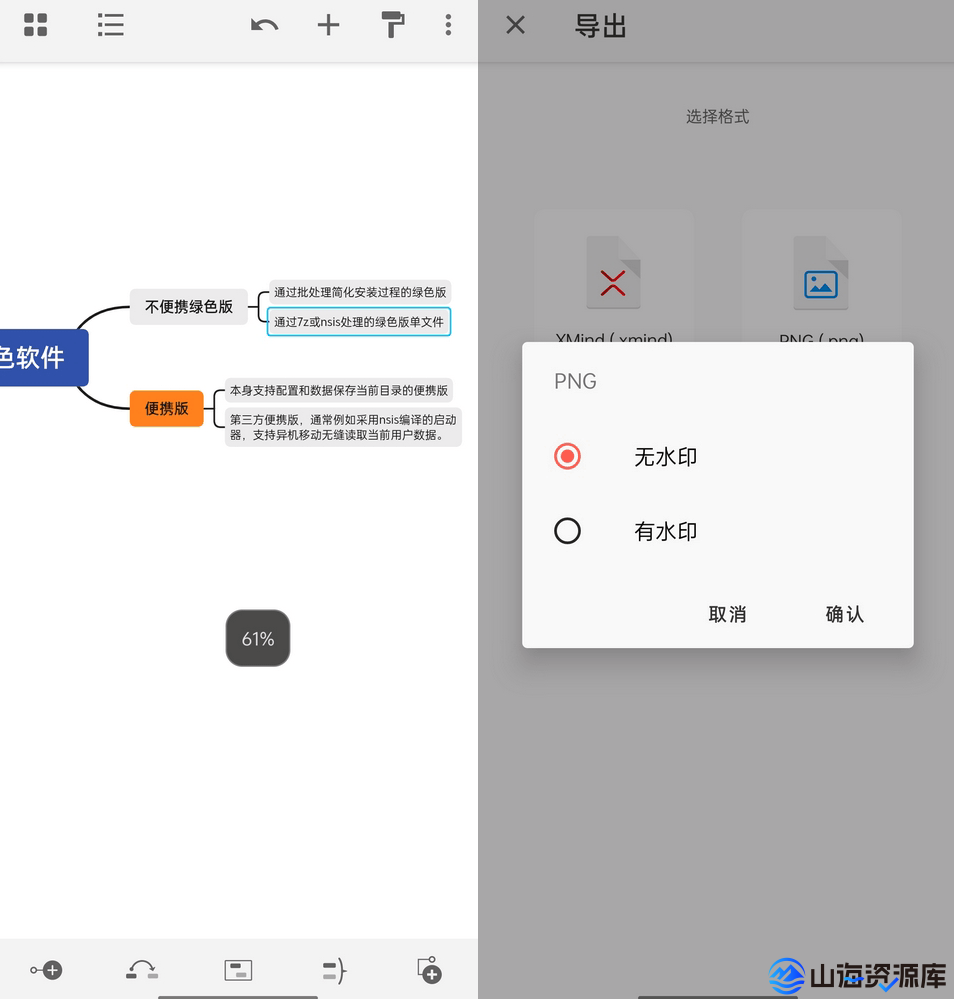Cancel the PNG dialog with 取消
954x999 pixels.
[x=727, y=614]
